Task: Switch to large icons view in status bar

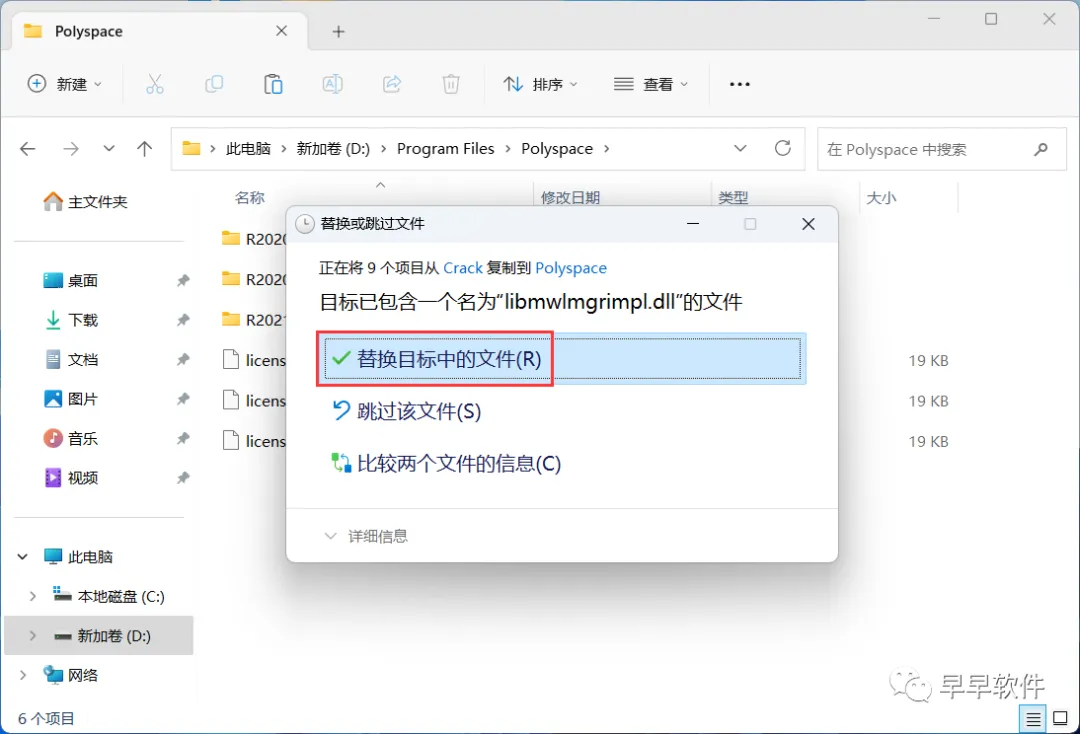Action: [1061, 719]
